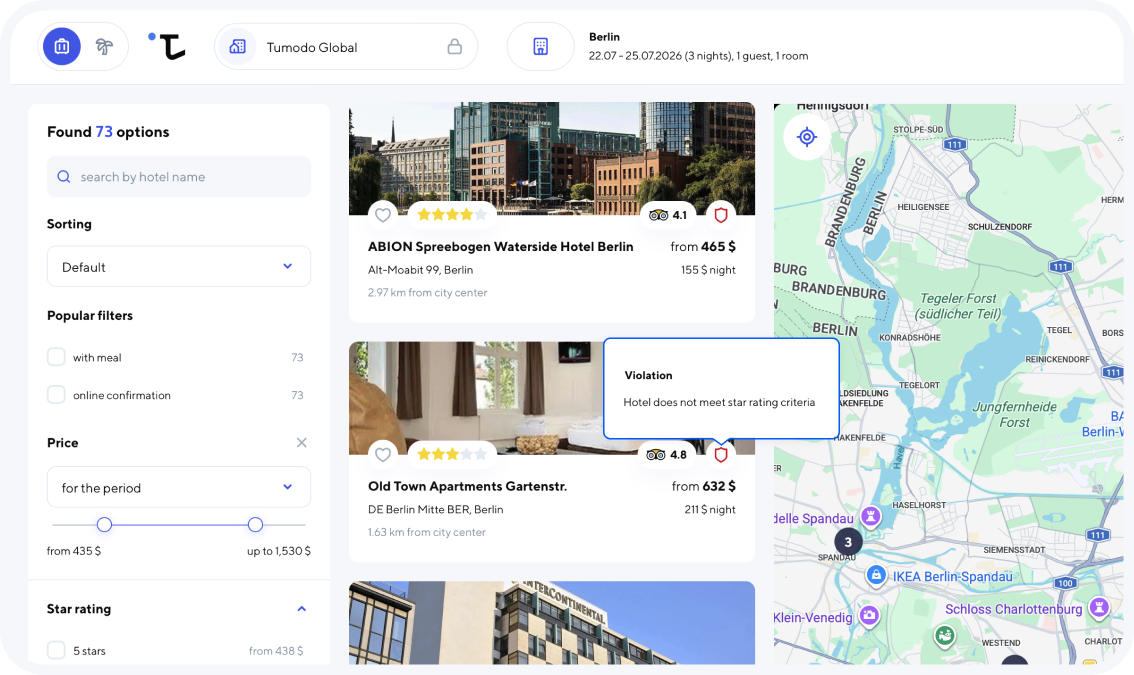Favorite Old Town Apartments with heart icon
The image size is (1134, 675).
383,454
